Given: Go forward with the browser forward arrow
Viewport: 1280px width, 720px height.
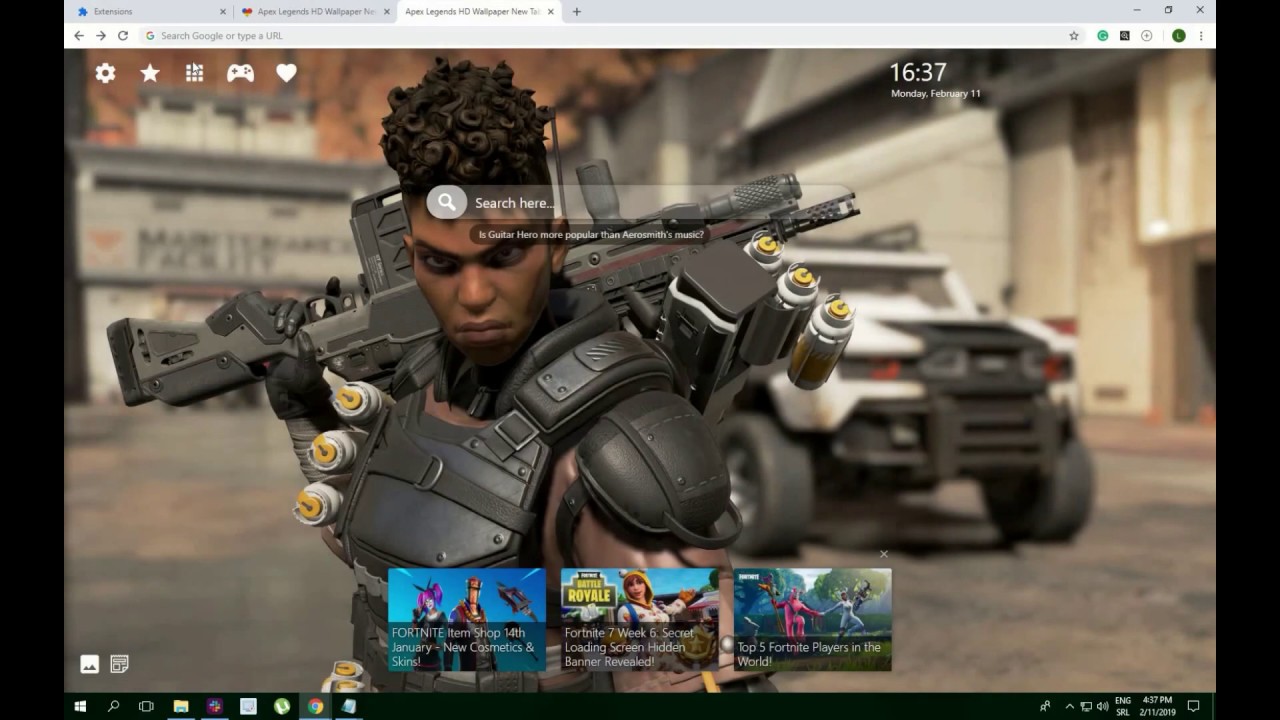Looking at the screenshot, I should tap(101, 35).
